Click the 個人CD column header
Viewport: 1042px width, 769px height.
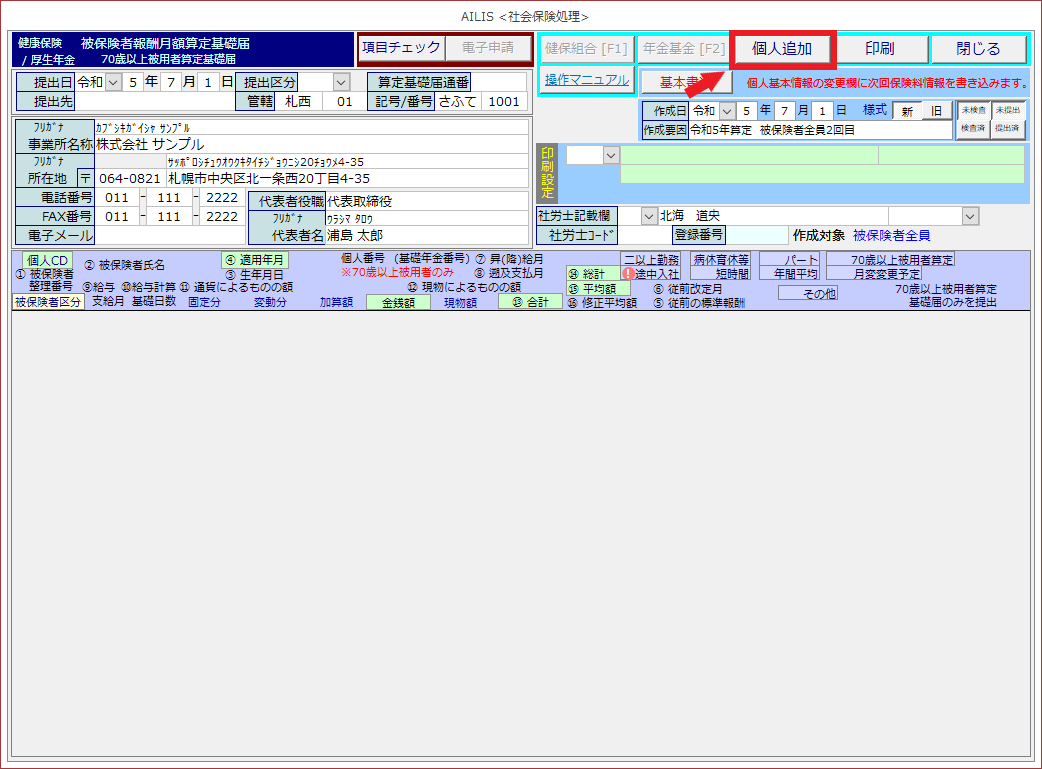click(x=47, y=260)
